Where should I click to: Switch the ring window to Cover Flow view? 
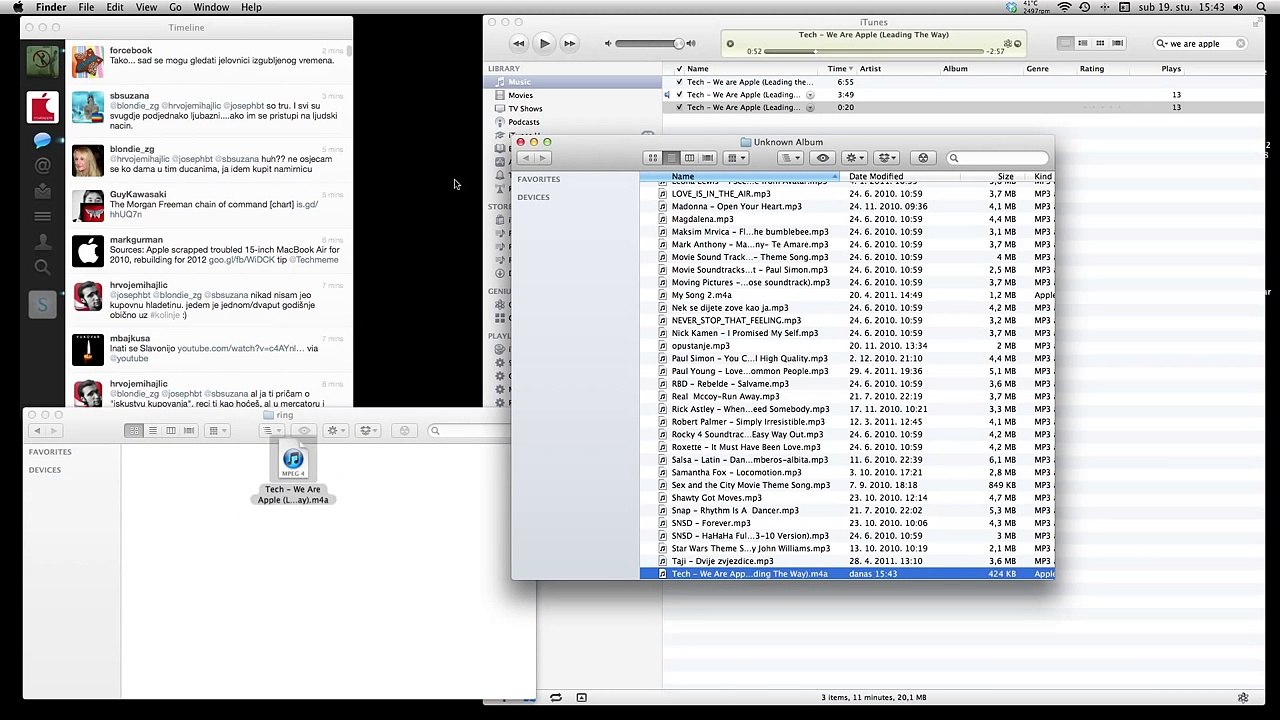(188, 430)
